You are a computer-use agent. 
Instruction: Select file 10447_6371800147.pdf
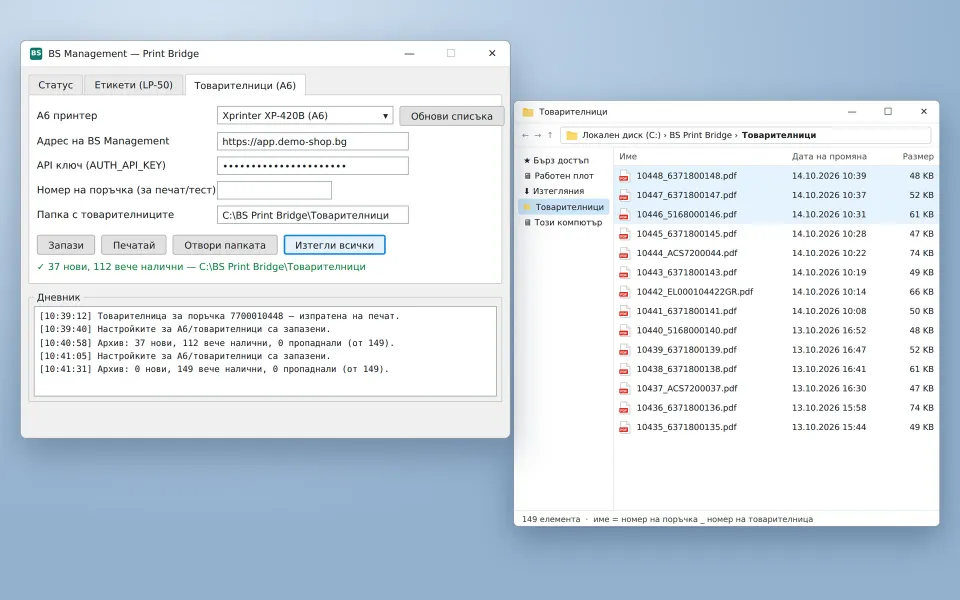tap(776, 195)
